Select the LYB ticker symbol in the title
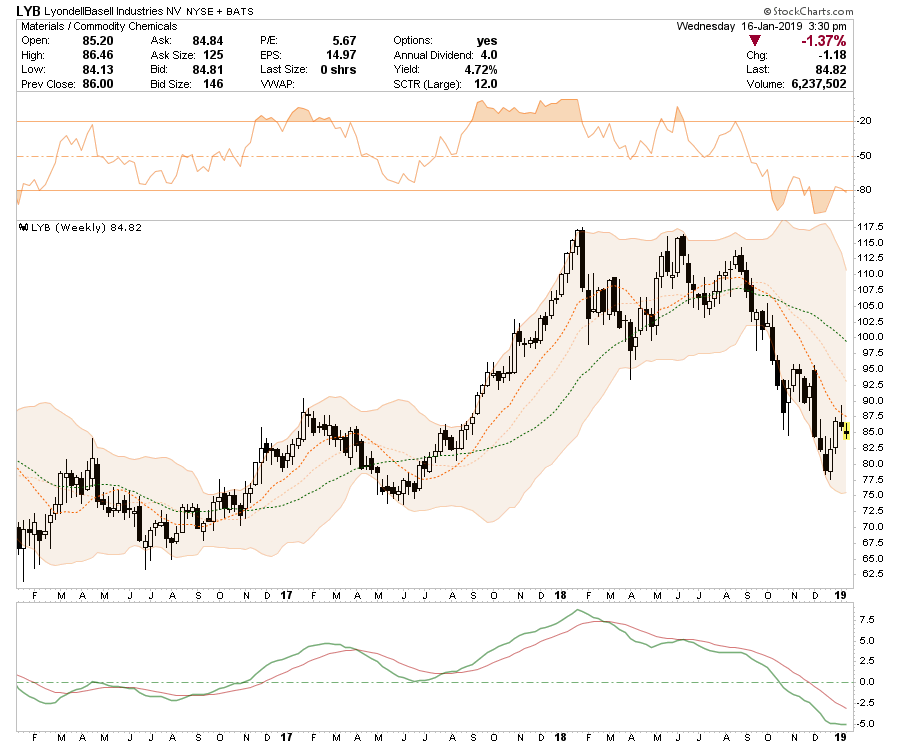Viewport: 900px width, 746px height. point(28,11)
